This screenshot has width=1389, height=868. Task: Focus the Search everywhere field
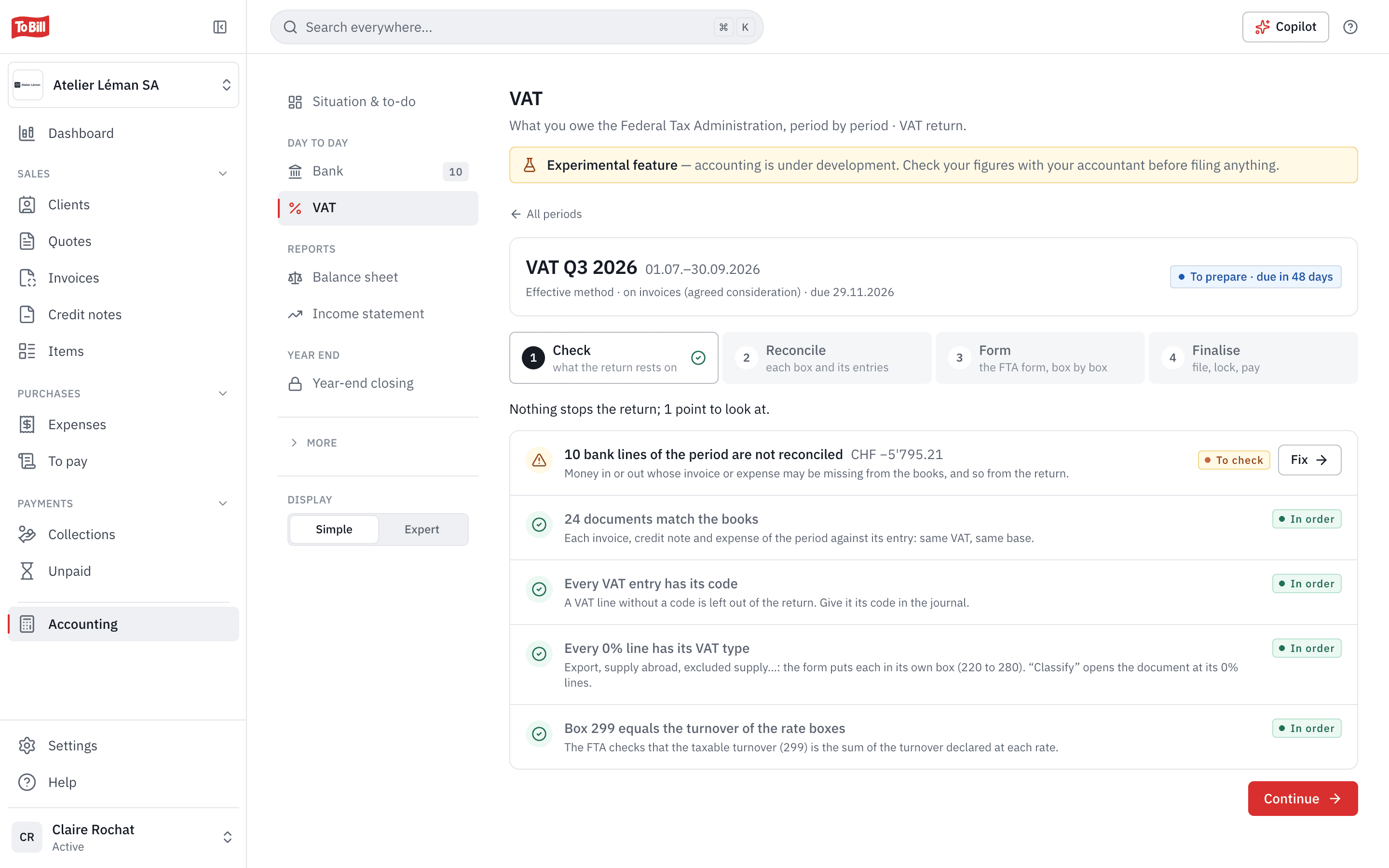[517, 27]
